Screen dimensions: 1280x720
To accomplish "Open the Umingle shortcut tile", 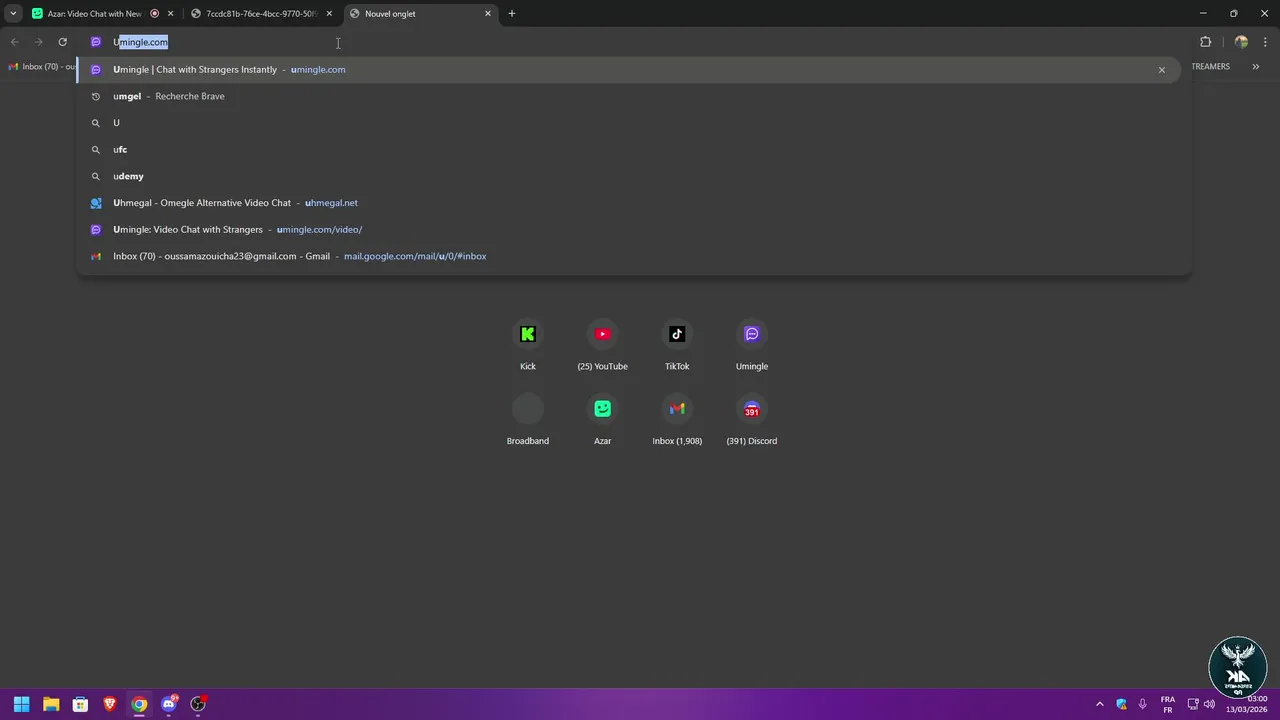I will point(752,344).
